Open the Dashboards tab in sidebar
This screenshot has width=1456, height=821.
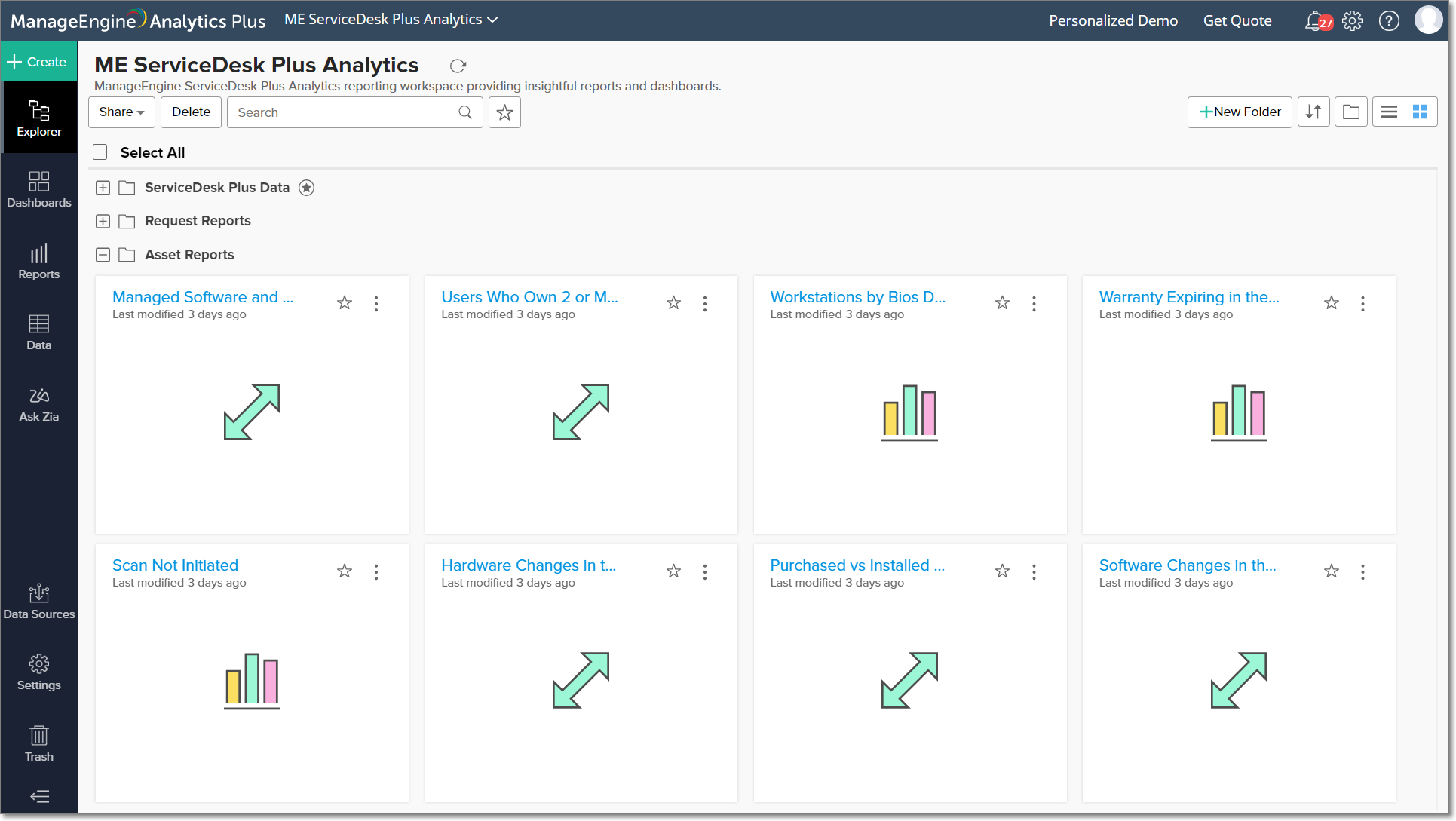point(39,189)
